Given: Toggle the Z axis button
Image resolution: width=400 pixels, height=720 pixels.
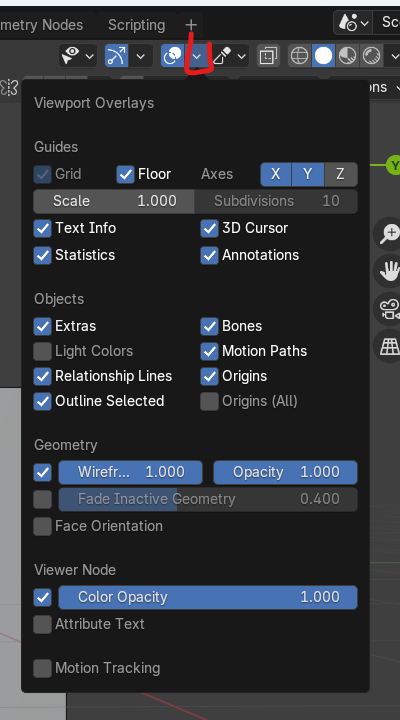Looking at the screenshot, I should click(x=340, y=174).
